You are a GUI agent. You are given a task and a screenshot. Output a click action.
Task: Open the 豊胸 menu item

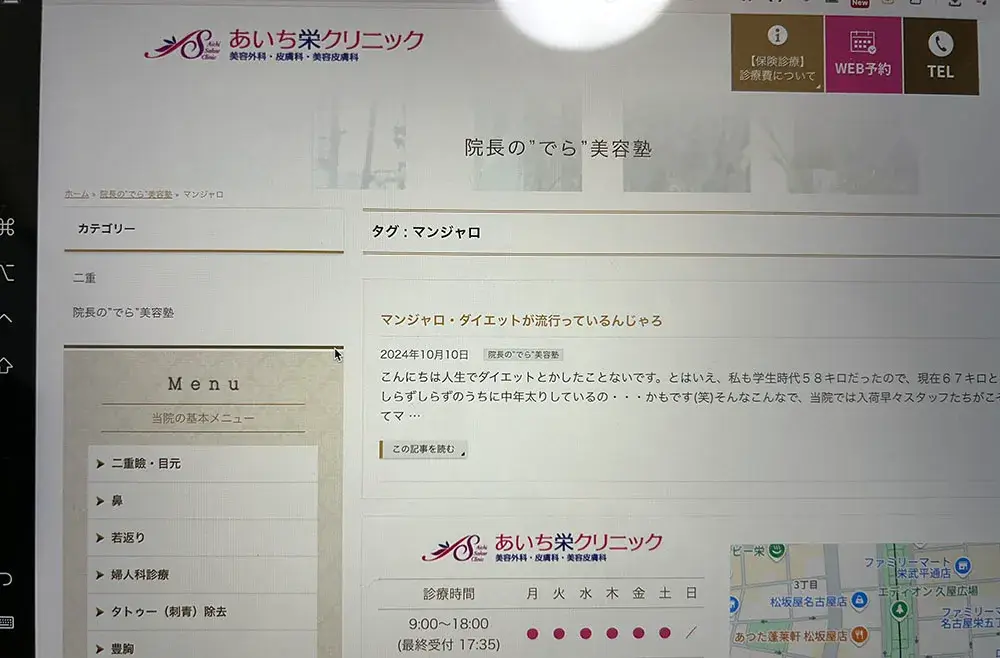pyautogui.click(x=203, y=645)
